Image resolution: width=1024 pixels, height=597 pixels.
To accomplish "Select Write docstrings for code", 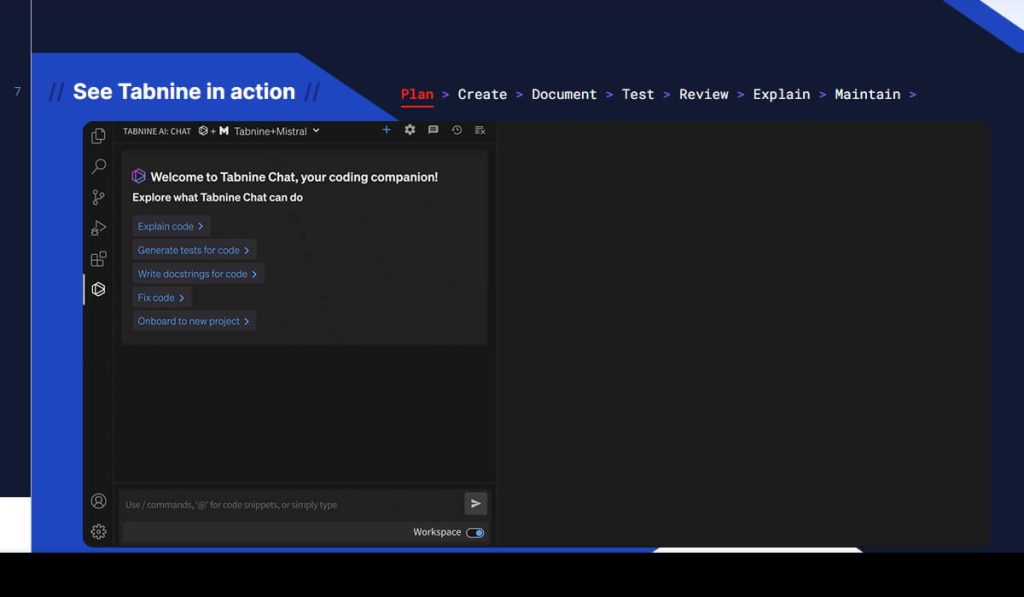I will tap(197, 274).
